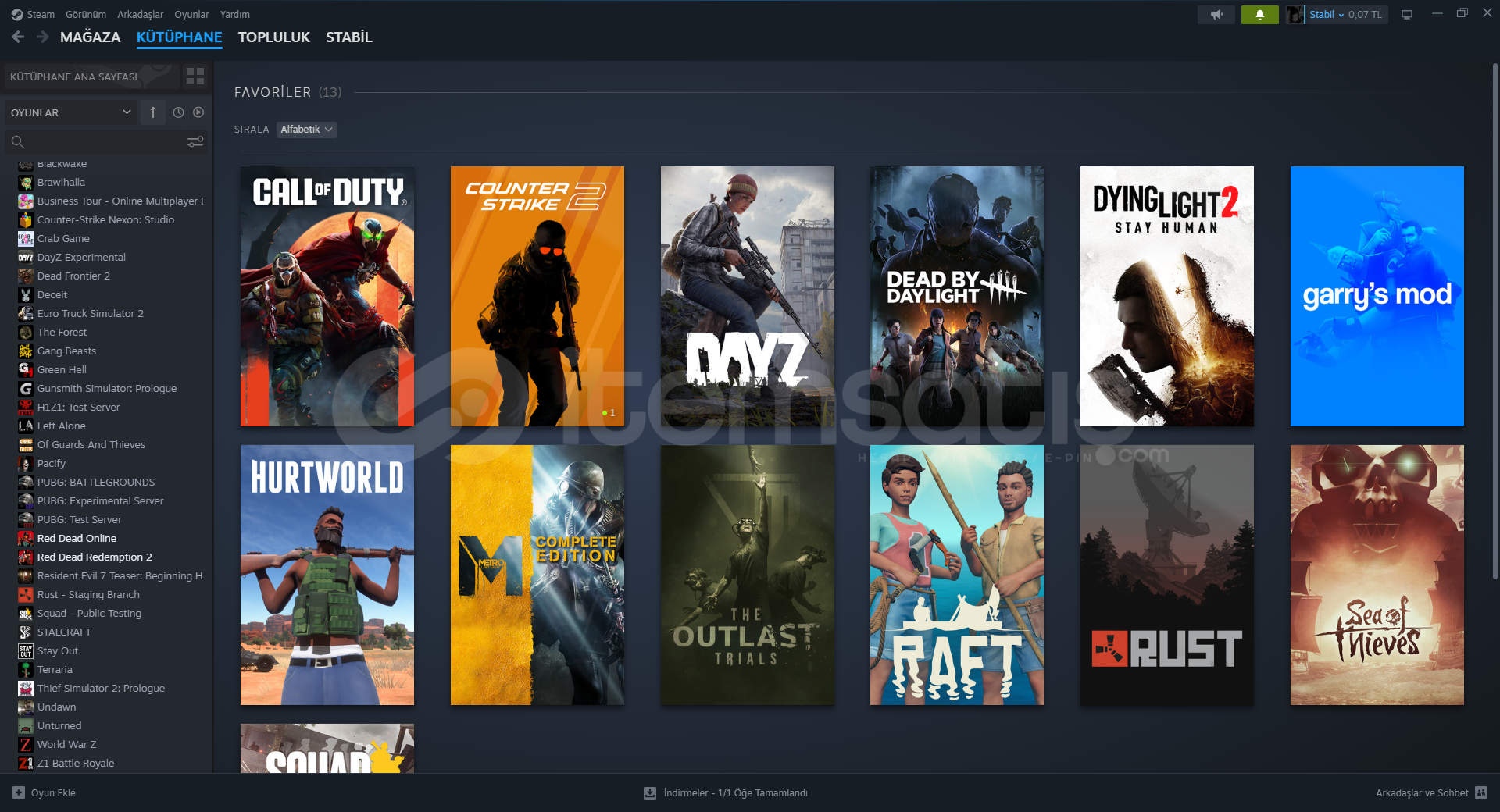Image resolution: width=1500 pixels, height=812 pixels.
Task: Click the downloads tray icon
Action: click(x=650, y=792)
